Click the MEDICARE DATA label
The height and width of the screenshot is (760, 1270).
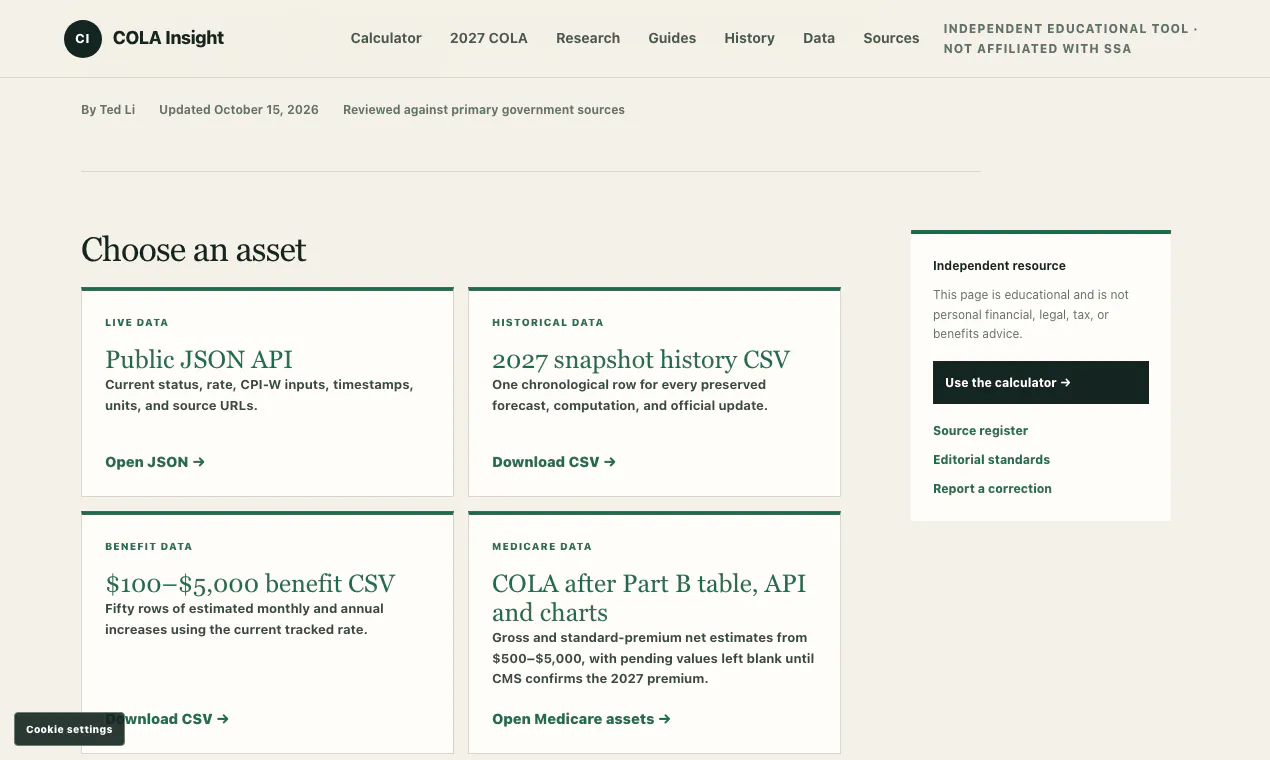pos(542,547)
